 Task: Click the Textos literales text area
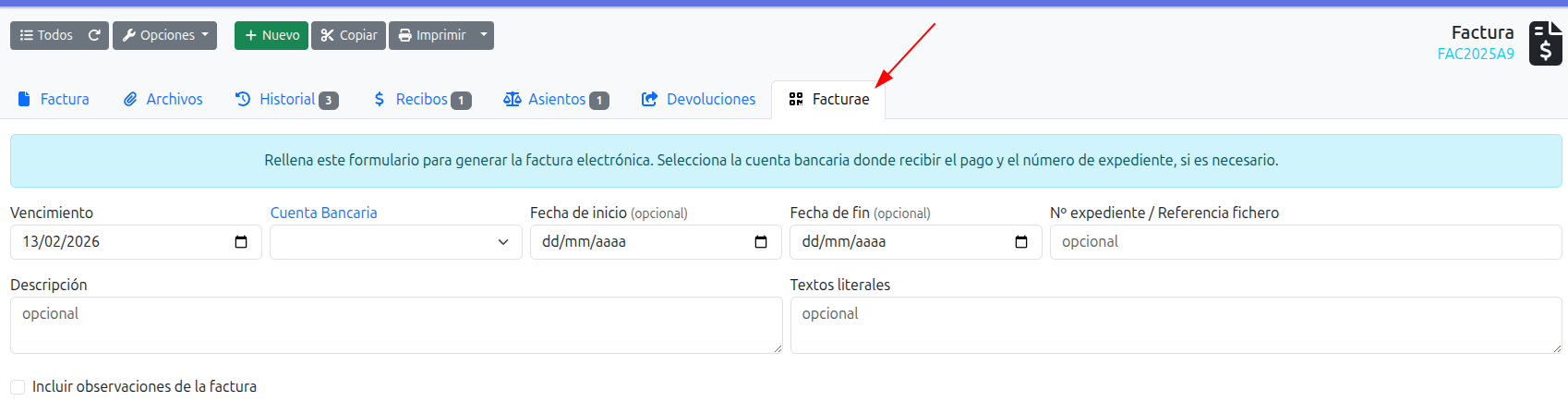[x=1176, y=325]
